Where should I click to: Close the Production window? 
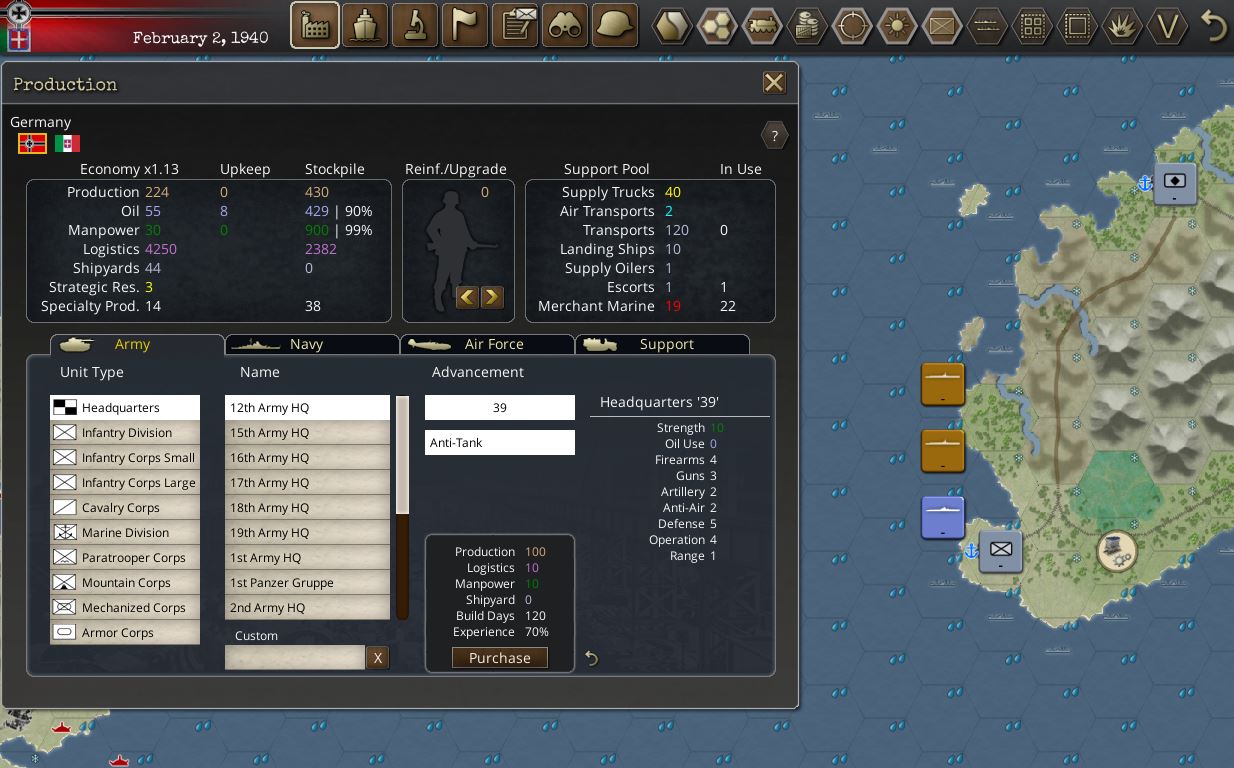[x=774, y=83]
